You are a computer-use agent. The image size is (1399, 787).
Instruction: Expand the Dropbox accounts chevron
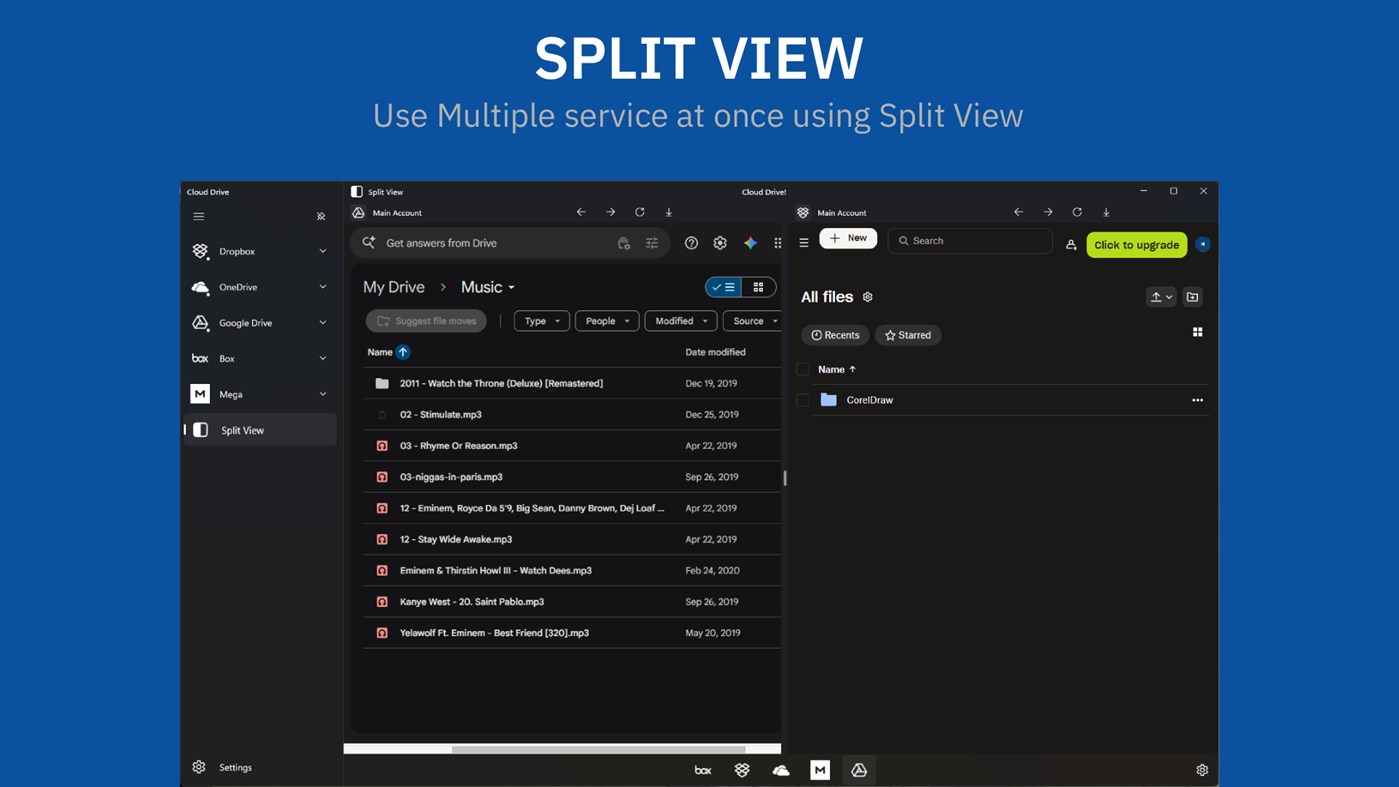(x=323, y=251)
